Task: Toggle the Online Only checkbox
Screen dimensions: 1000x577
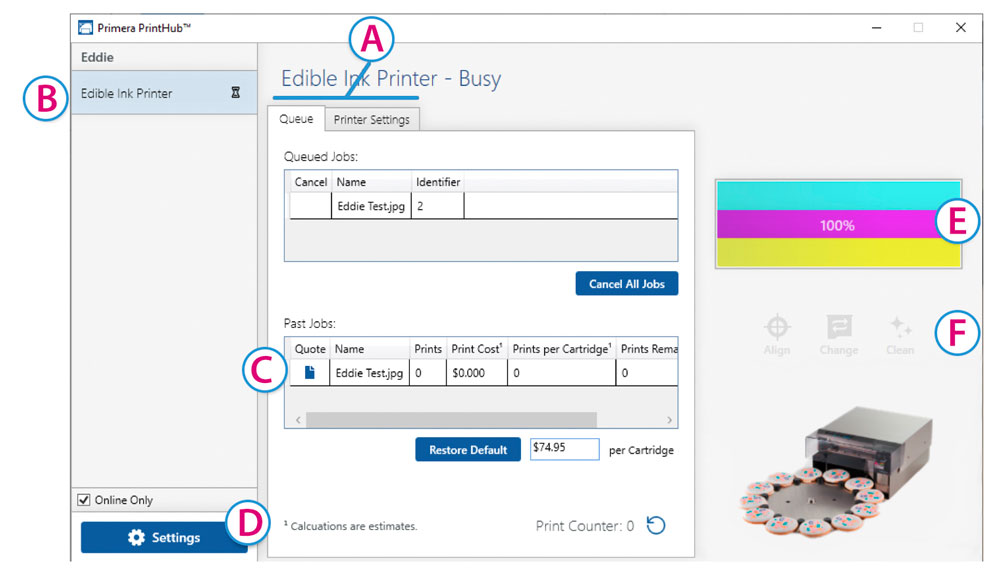Action: [x=84, y=500]
